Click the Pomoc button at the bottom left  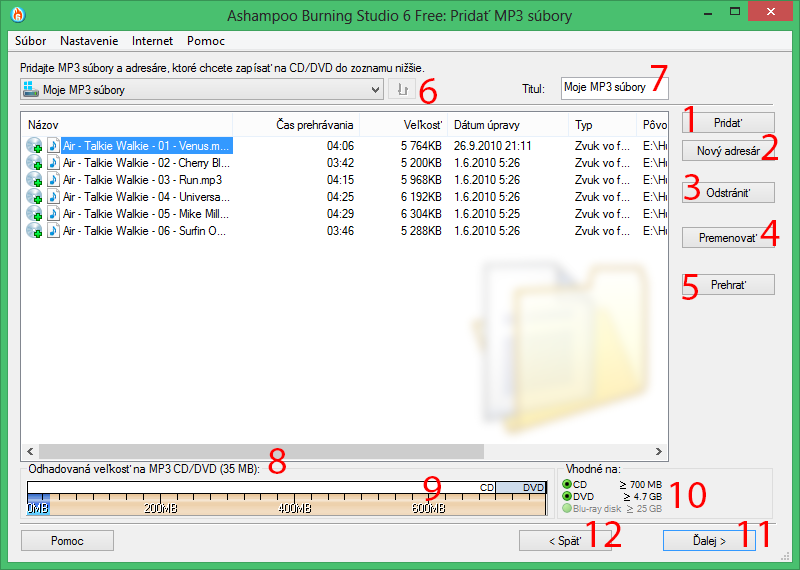point(67,541)
